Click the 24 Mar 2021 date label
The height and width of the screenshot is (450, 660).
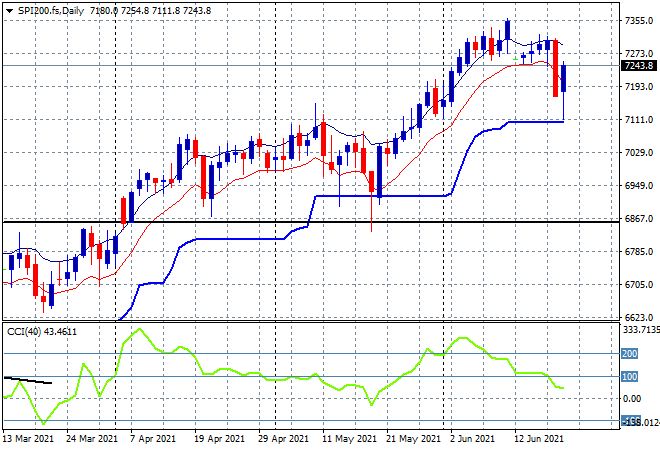coord(92,439)
